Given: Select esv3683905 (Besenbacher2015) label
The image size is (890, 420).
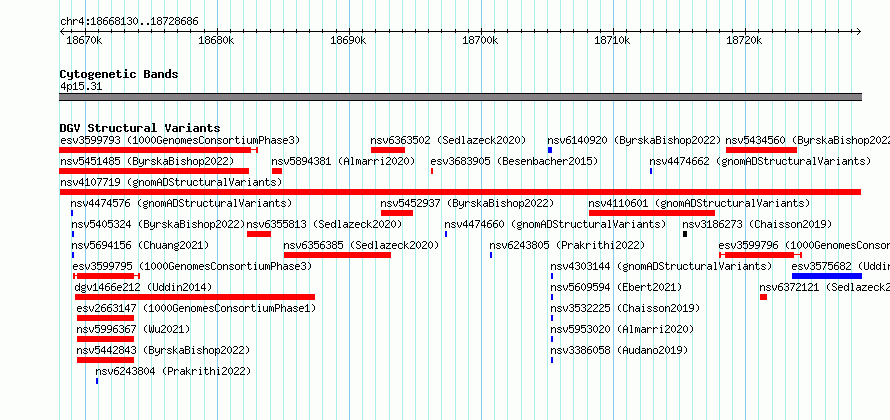Looking at the screenshot, I should click(514, 161).
